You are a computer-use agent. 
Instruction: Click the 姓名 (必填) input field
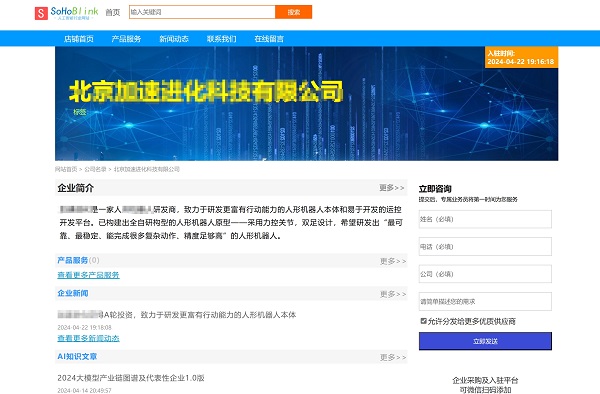485,219
